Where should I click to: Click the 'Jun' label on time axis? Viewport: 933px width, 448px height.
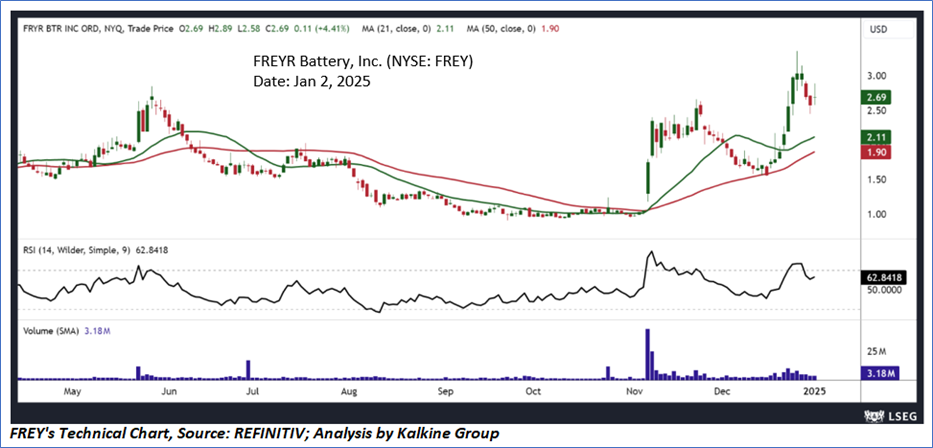click(x=169, y=391)
